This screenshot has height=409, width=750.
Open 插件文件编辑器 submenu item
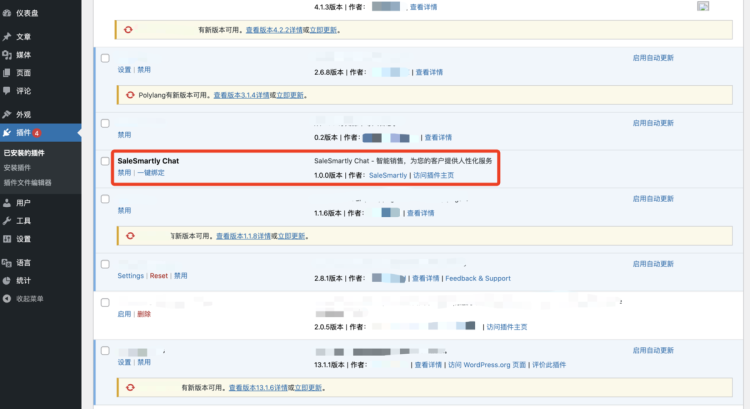27,182
